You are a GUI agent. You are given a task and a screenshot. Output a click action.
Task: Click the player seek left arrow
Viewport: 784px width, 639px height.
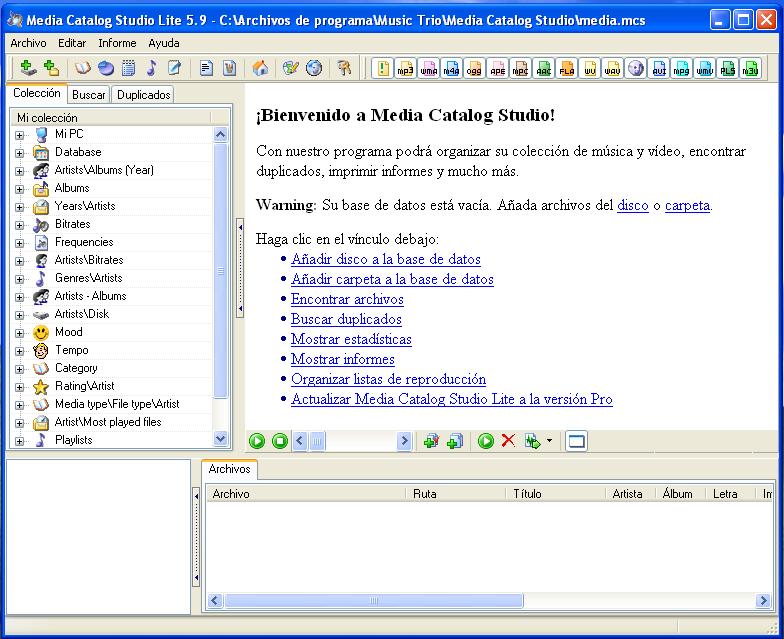300,441
